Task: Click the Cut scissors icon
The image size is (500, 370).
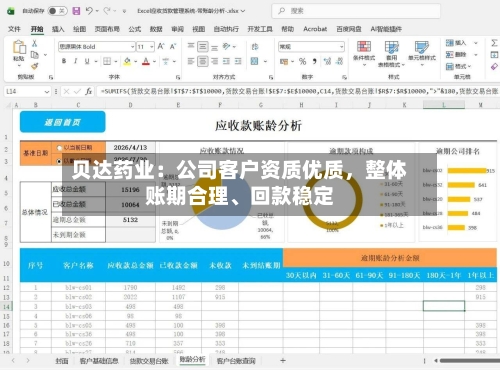Action: pos(34,43)
